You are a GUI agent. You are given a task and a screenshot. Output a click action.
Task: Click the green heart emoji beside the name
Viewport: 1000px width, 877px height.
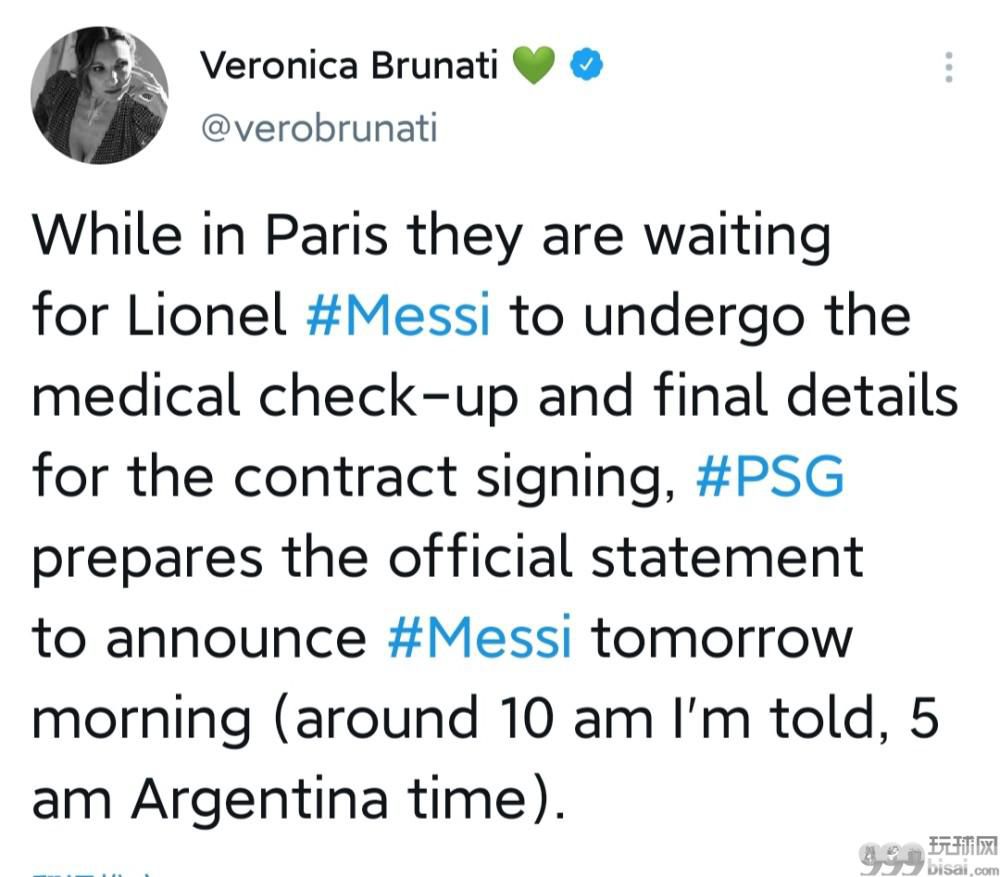(x=534, y=66)
